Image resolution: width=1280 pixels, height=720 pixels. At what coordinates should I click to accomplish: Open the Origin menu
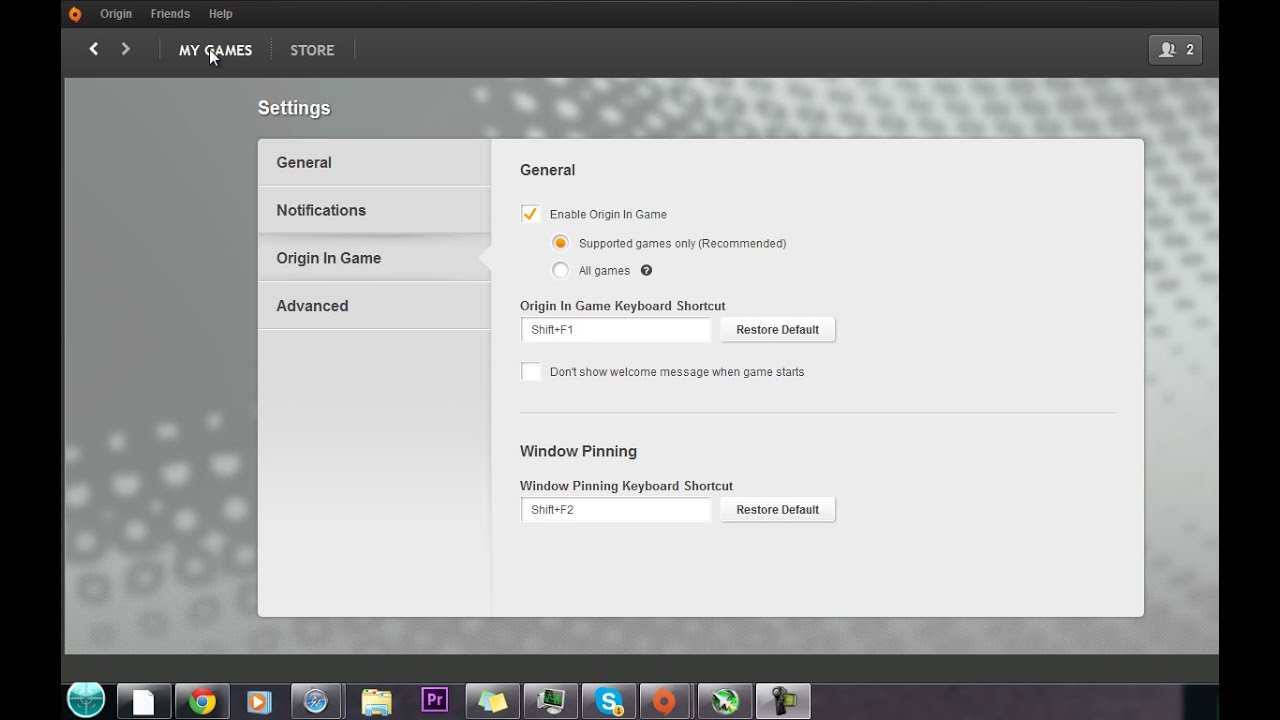click(x=116, y=14)
